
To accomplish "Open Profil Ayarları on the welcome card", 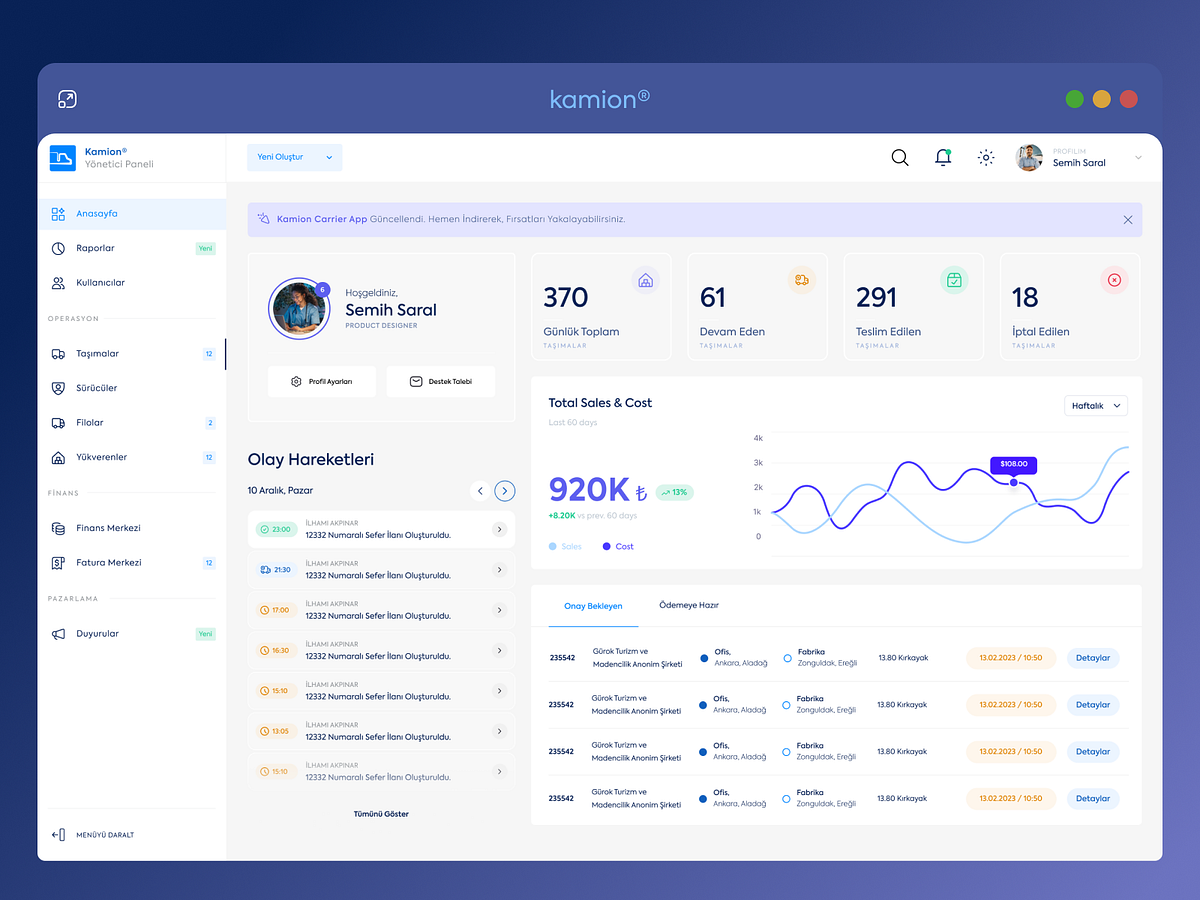I will point(322,381).
